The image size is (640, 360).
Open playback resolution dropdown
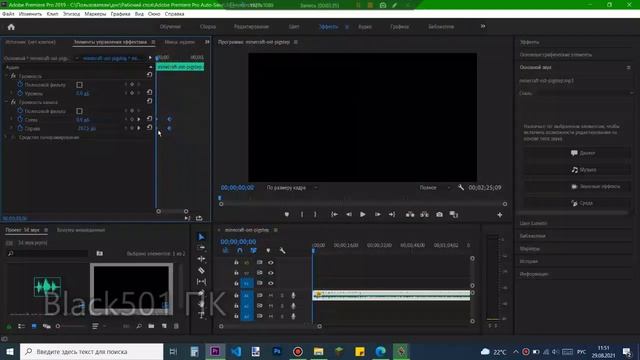pos(435,187)
